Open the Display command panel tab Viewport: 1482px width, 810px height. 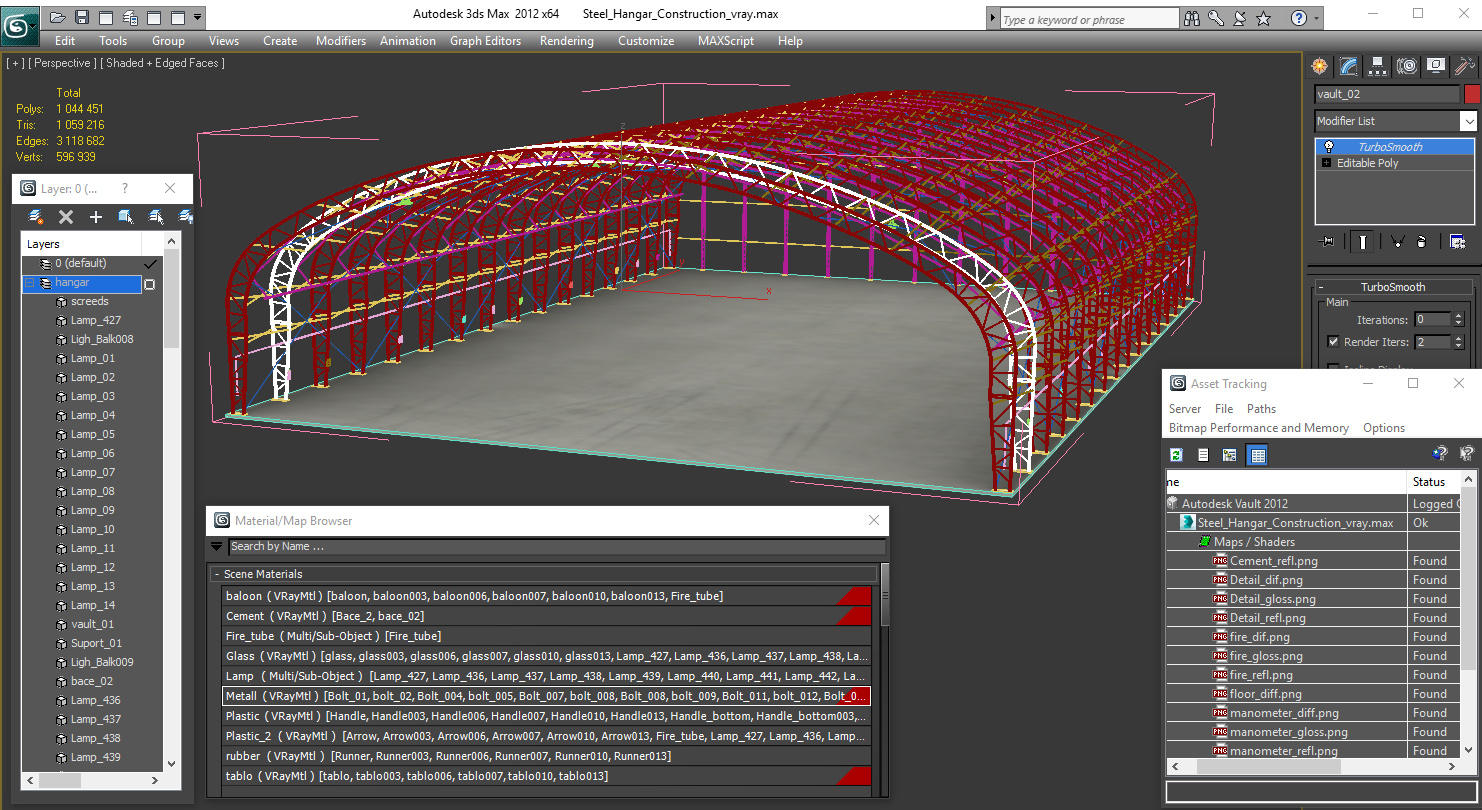pyautogui.click(x=1436, y=66)
